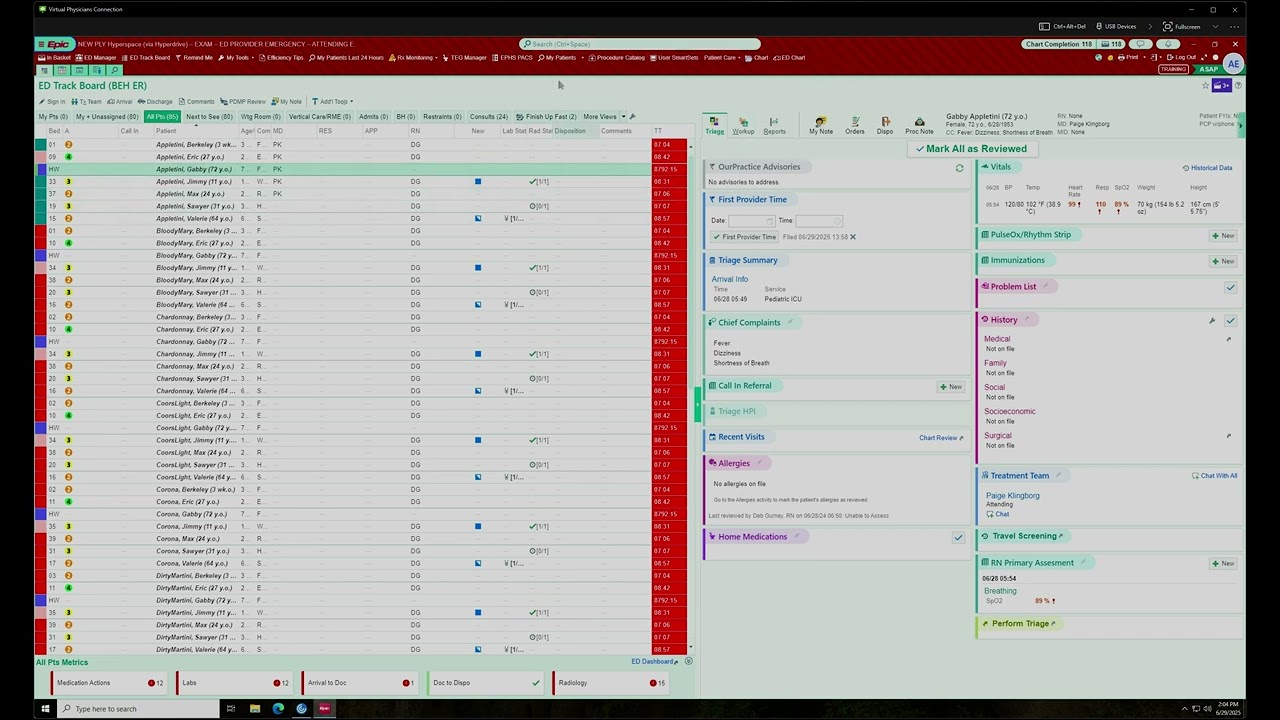
Task: Open ED Dashboard link
Action: pyautogui.click(x=655, y=662)
